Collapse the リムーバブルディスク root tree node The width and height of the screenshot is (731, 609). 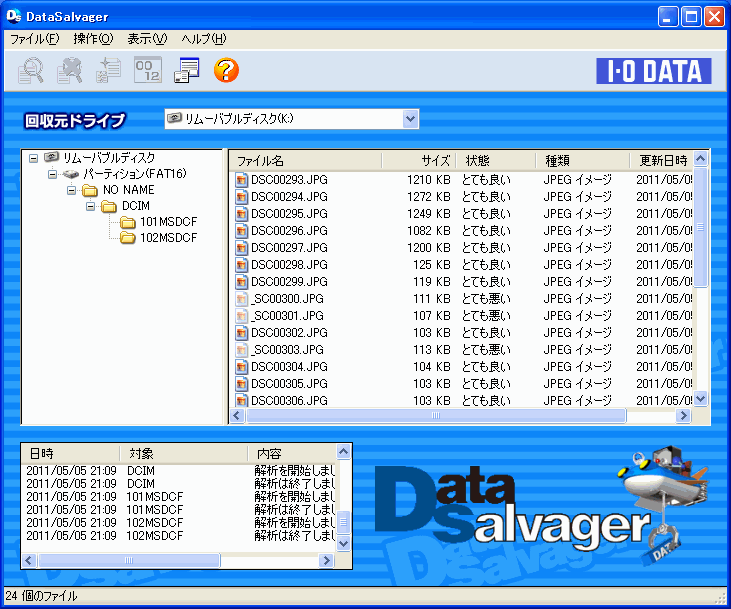[x=33, y=158]
